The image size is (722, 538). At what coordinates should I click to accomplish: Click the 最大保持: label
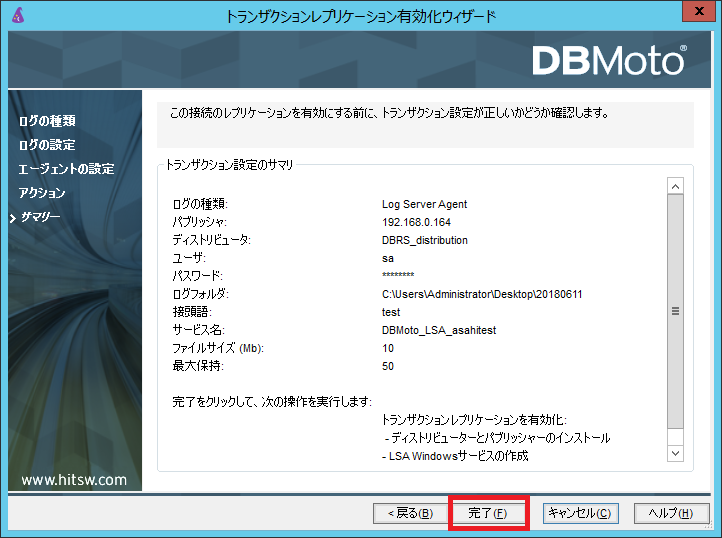pos(198,366)
